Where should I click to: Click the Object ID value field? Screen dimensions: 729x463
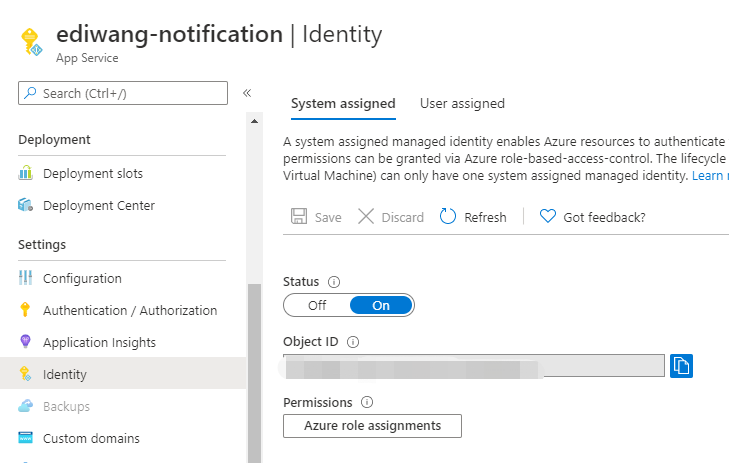[474, 366]
